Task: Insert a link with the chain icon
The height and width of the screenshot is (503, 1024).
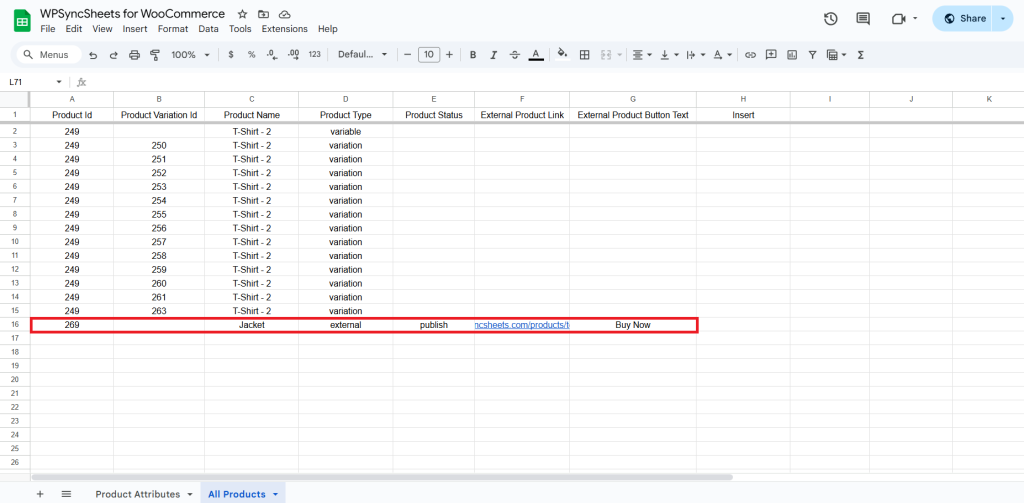Action: click(750, 55)
